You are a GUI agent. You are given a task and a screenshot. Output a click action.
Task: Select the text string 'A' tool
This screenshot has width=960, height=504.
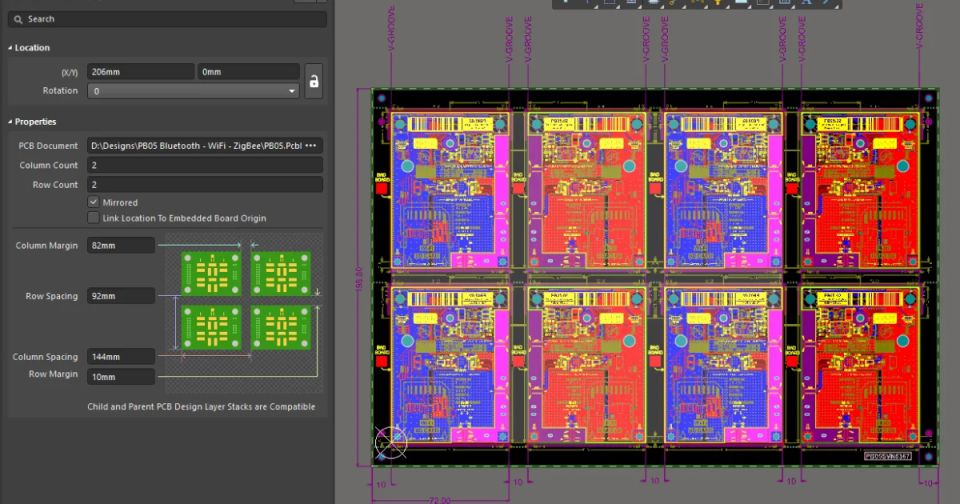click(805, 3)
